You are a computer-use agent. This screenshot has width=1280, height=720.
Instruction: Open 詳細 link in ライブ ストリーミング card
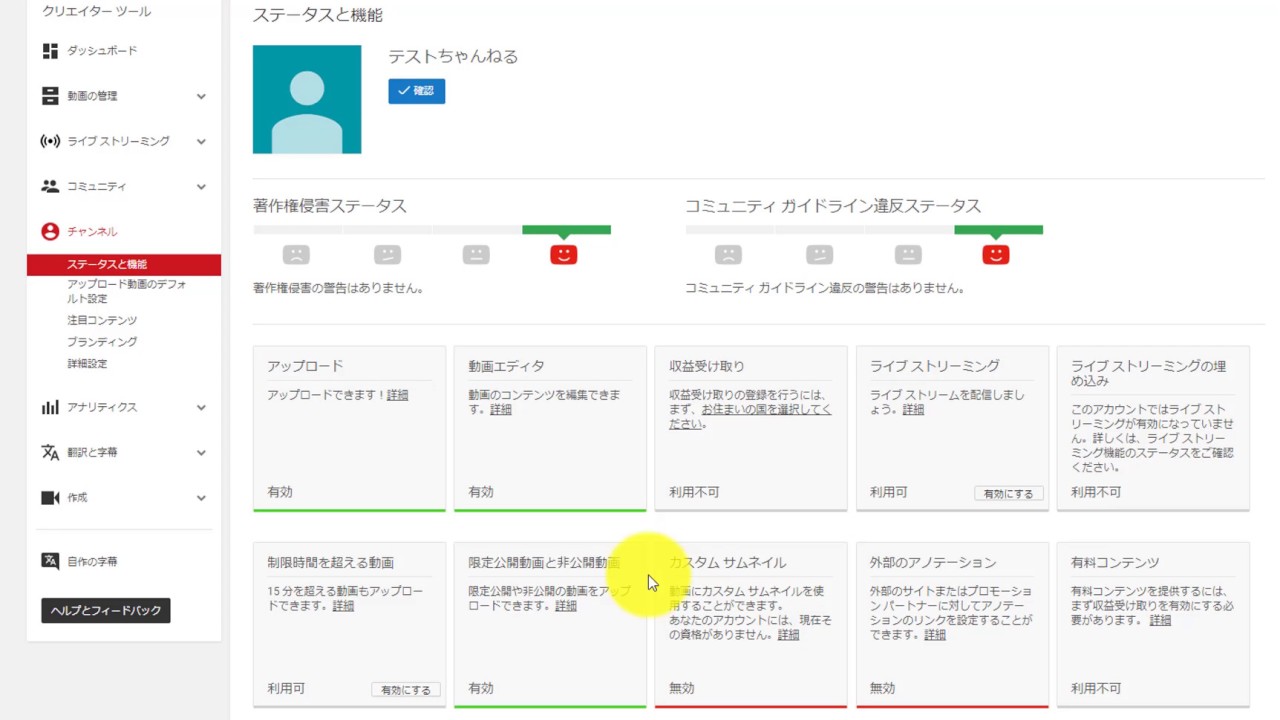click(913, 410)
